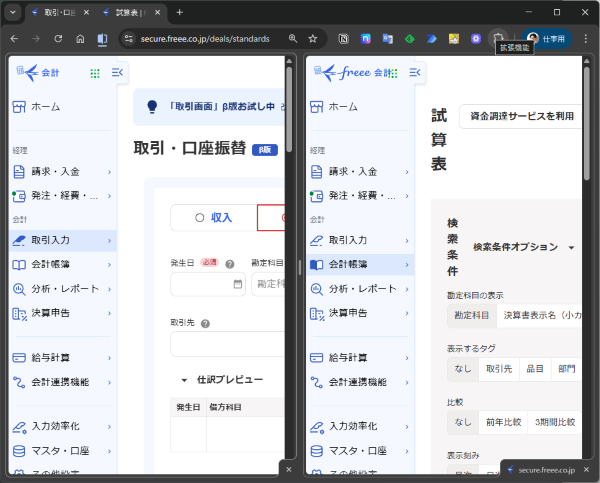
Task: Open 会計帳簿 menu in the left pane sidebar
Action: click(60, 265)
